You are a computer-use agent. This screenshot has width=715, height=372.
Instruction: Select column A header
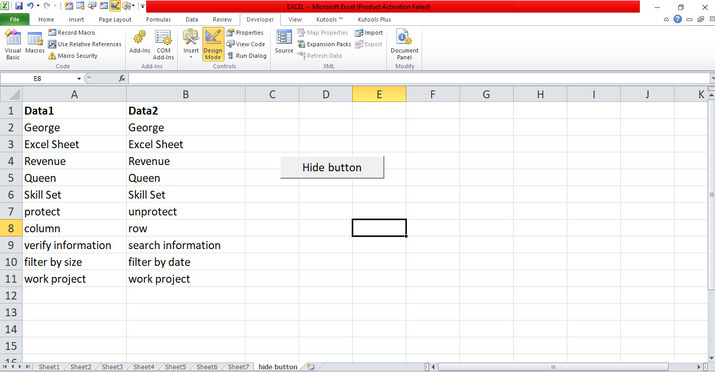click(74, 94)
